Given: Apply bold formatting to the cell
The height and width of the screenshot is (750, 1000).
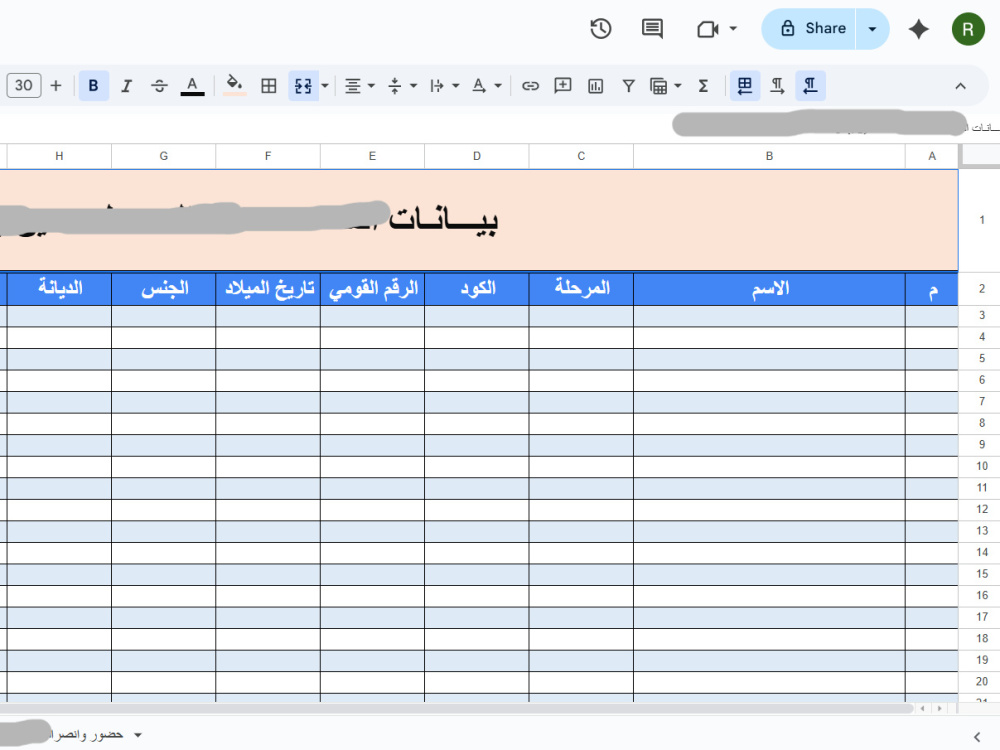Looking at the screenshot, I should [x=93, y=85].
